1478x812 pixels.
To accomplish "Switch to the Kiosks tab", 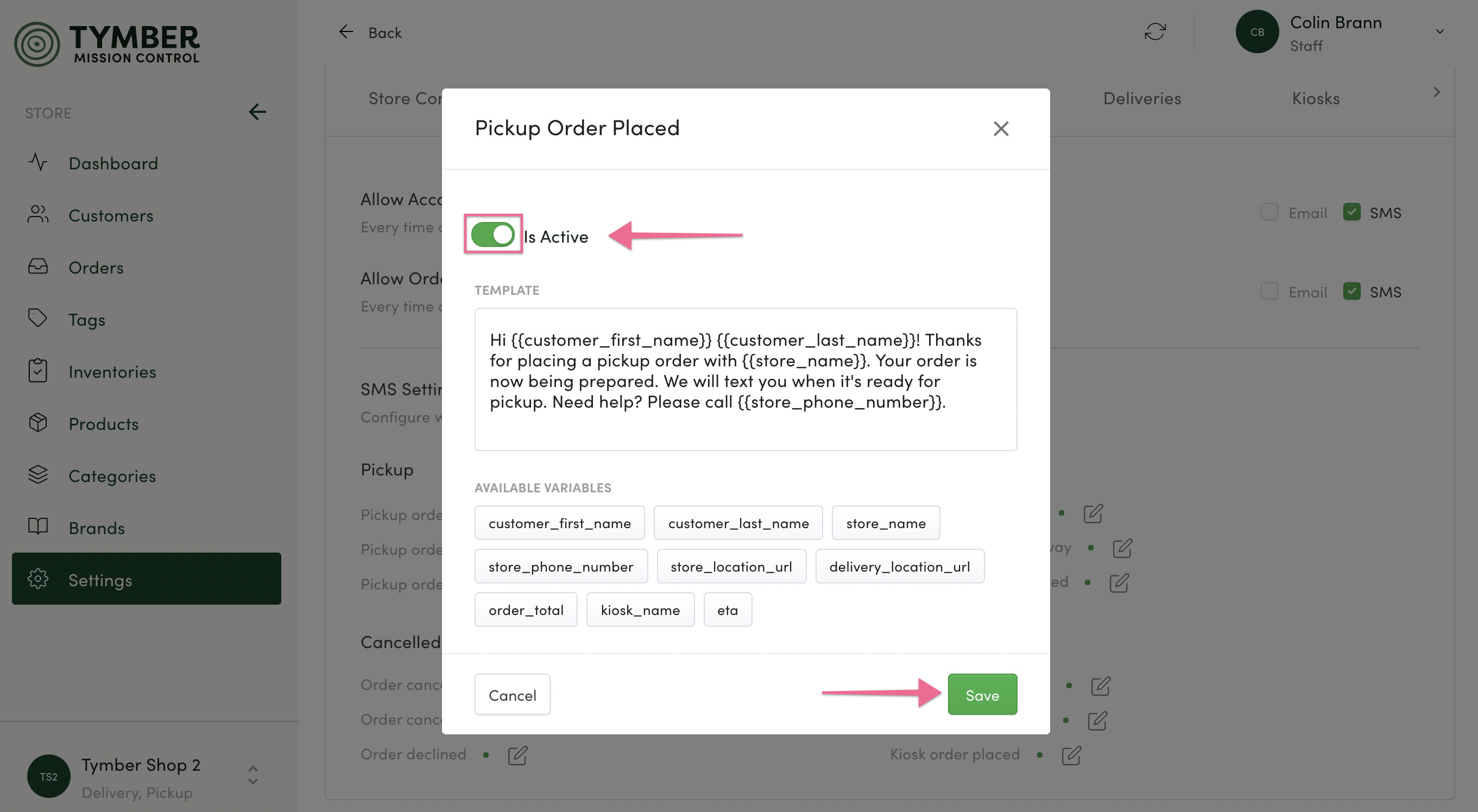I will (x=1316, y=99).
